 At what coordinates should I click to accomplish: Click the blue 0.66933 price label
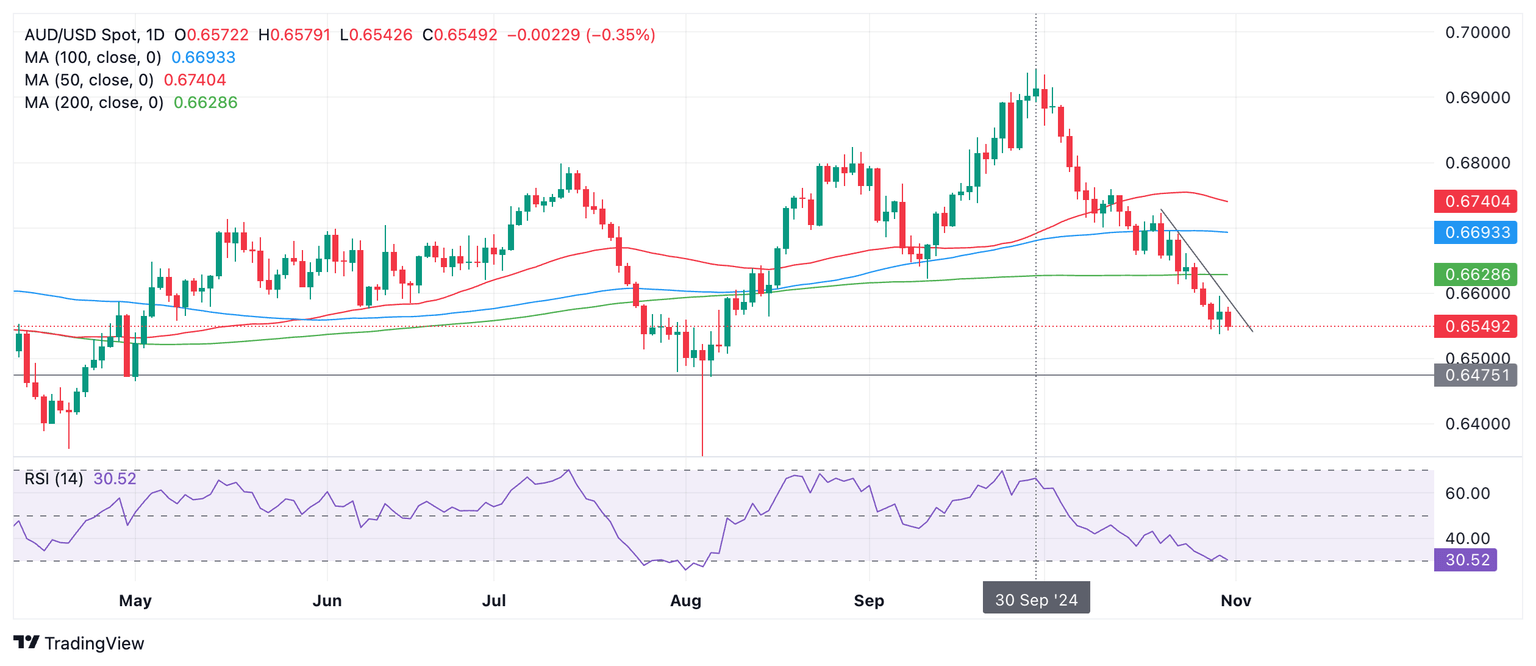pos(1475,233)
